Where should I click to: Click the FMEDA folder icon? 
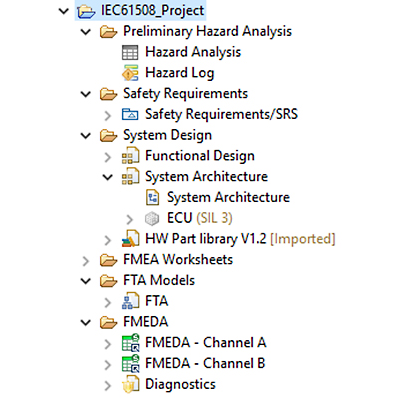click(108, 322)
